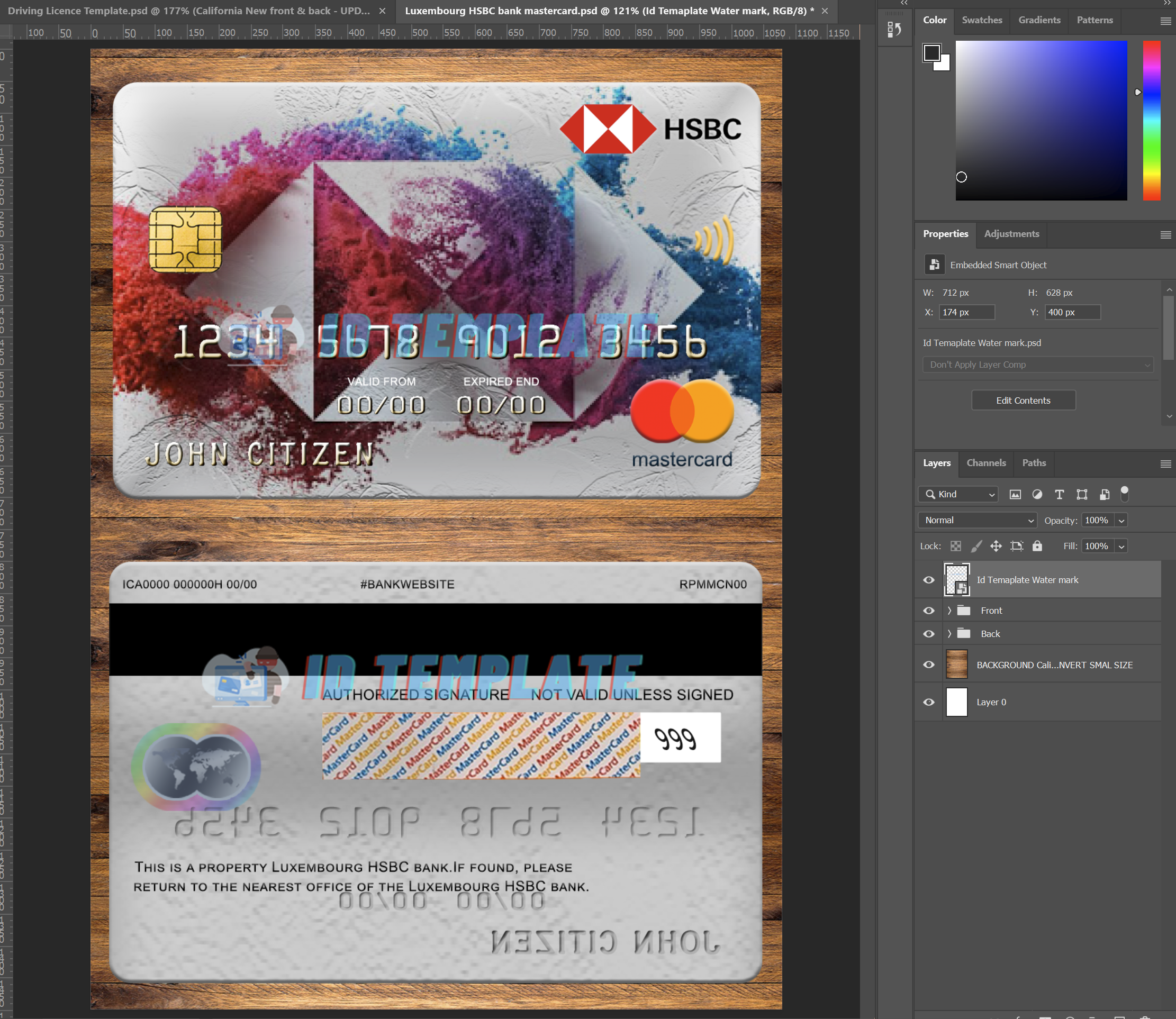
Task: Select the Properties panel tab
Action: pos(946,234)
